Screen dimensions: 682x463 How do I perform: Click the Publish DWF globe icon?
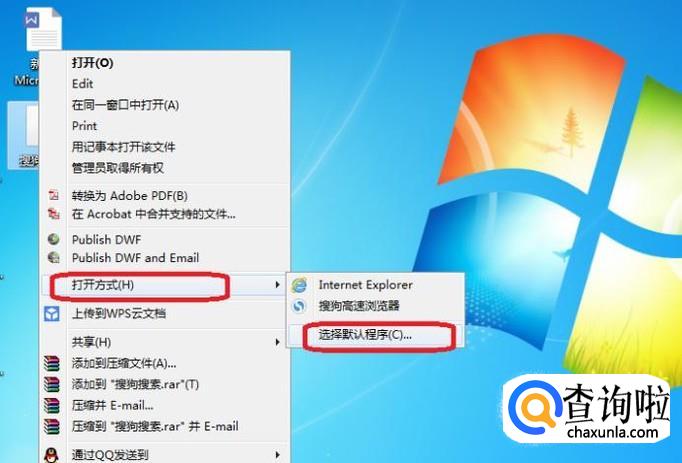tap(53, 239)
